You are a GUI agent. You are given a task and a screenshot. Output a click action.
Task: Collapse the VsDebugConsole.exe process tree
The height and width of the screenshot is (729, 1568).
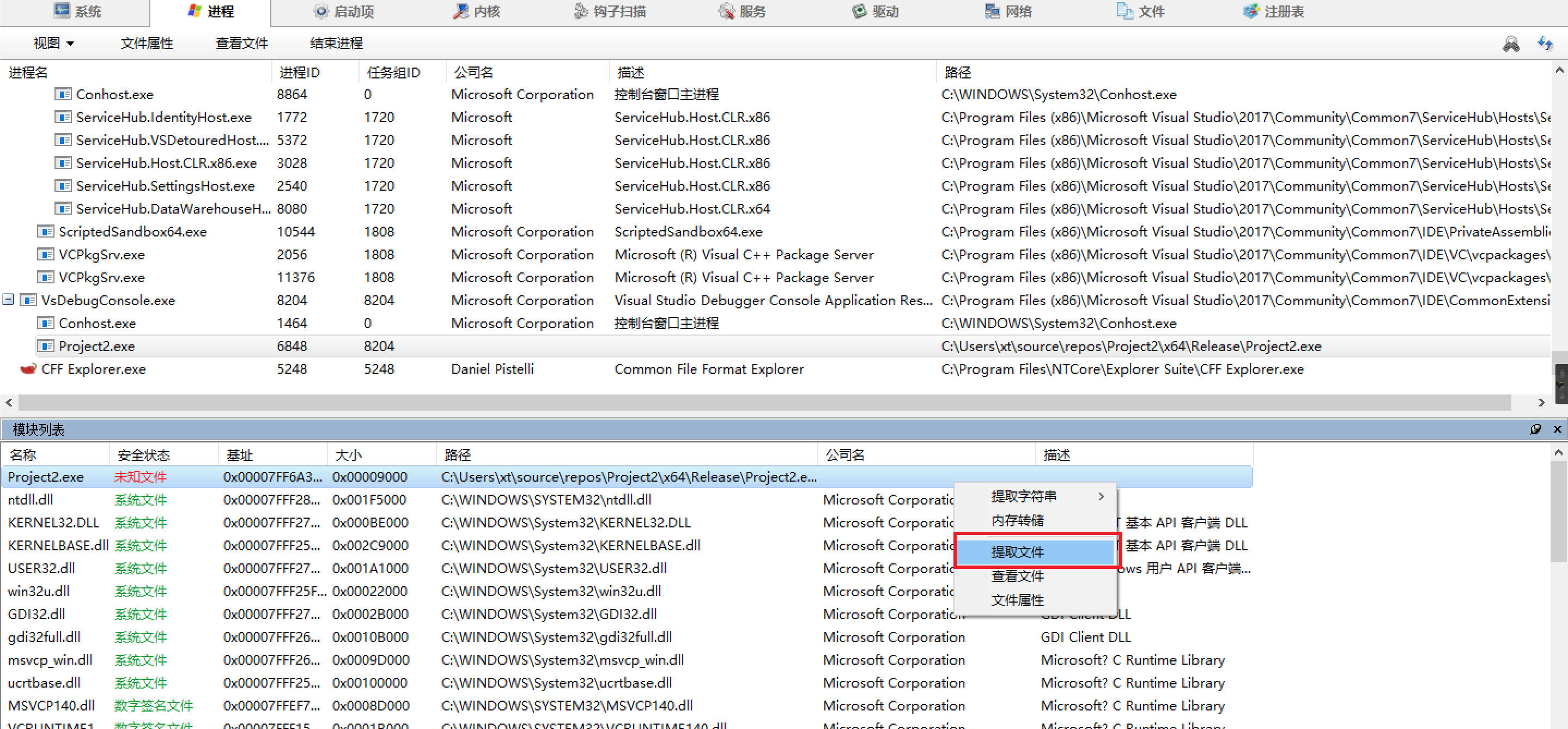point(9,299)
